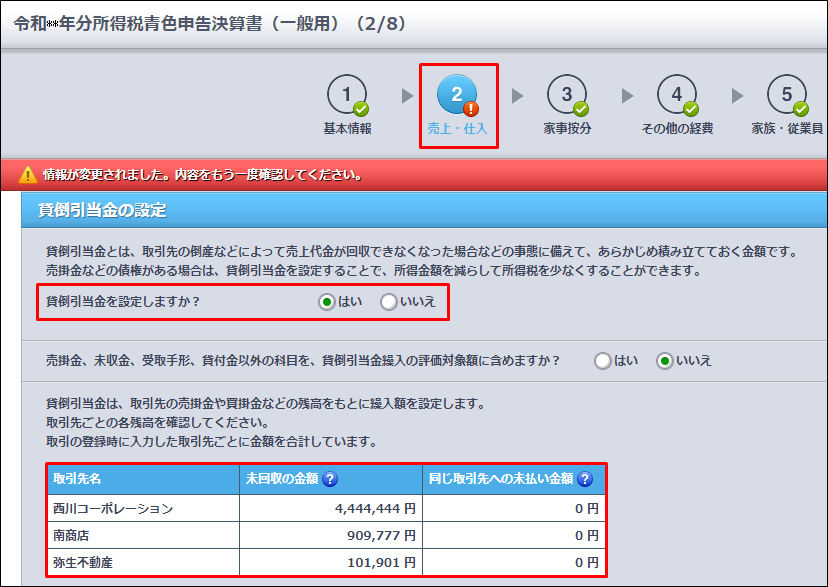
Task: Choose はい for 評価対象額に含めますか
Action: 603,361
